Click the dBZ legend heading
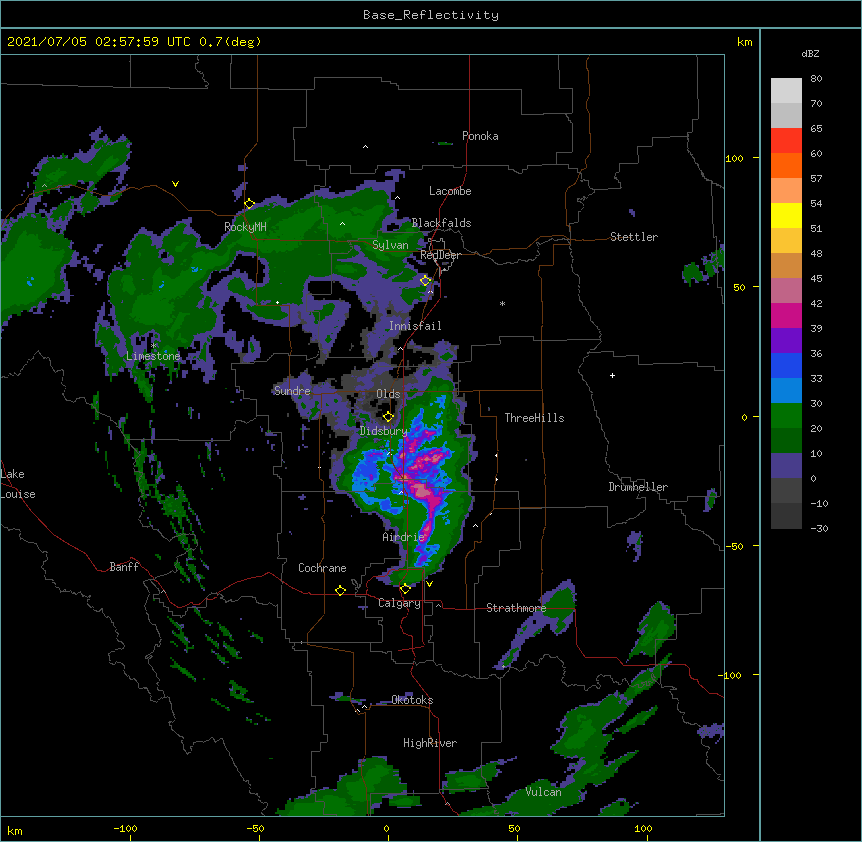 point(810,53)
